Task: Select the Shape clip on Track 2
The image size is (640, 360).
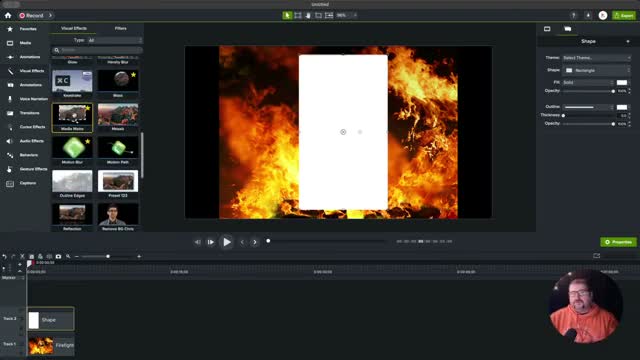Action: tap(51, 320)
